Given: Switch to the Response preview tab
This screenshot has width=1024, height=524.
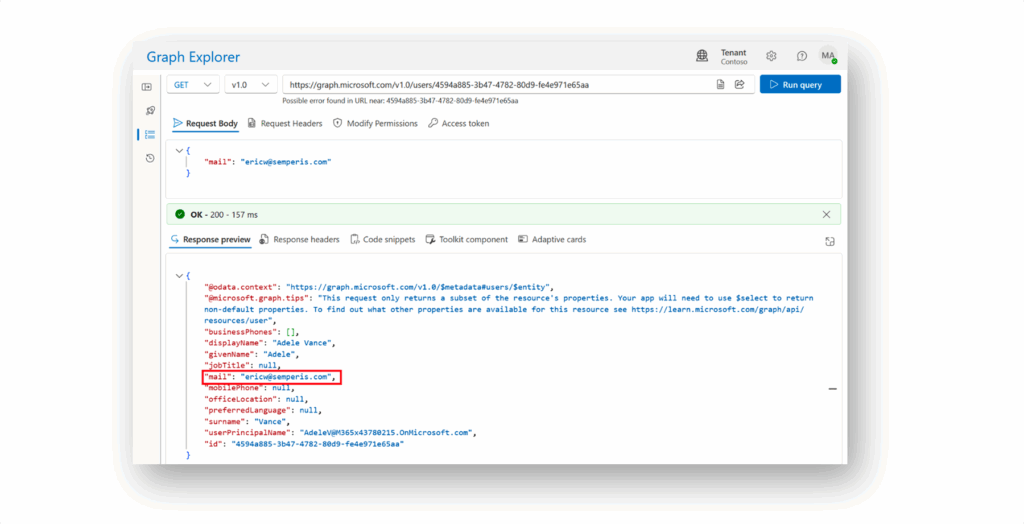Looking at the screenshot, I should tap(210, 240).
